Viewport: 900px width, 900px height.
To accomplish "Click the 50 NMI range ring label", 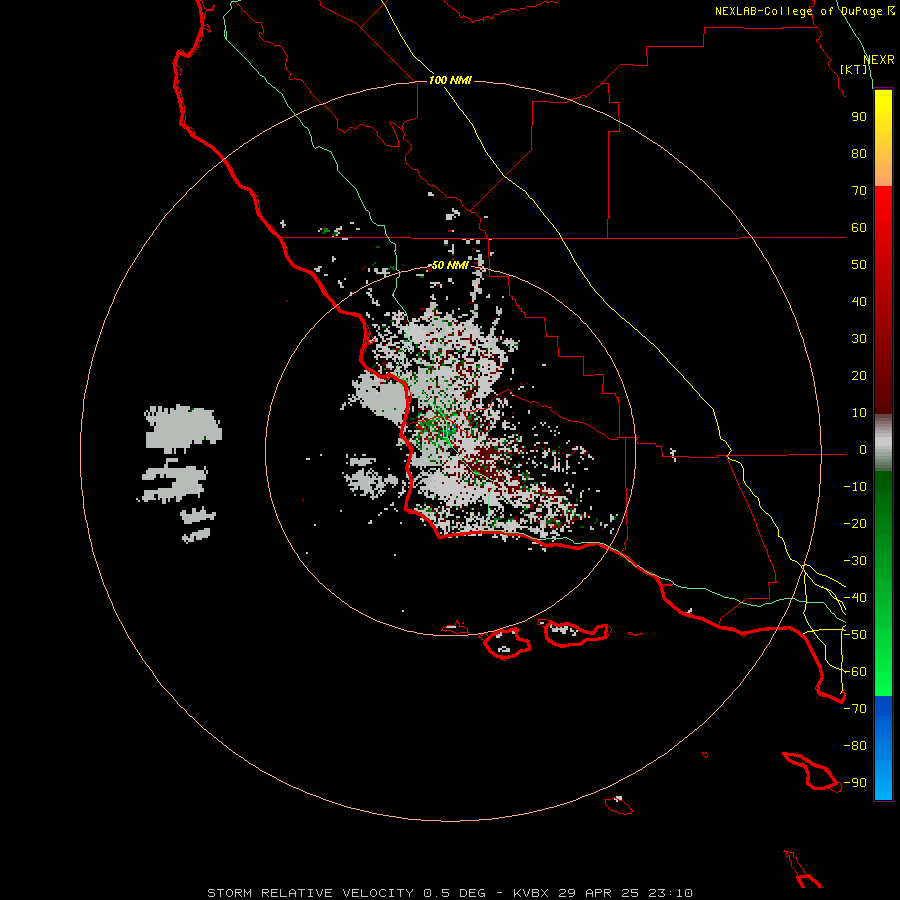I will click(x=449, y=265).
